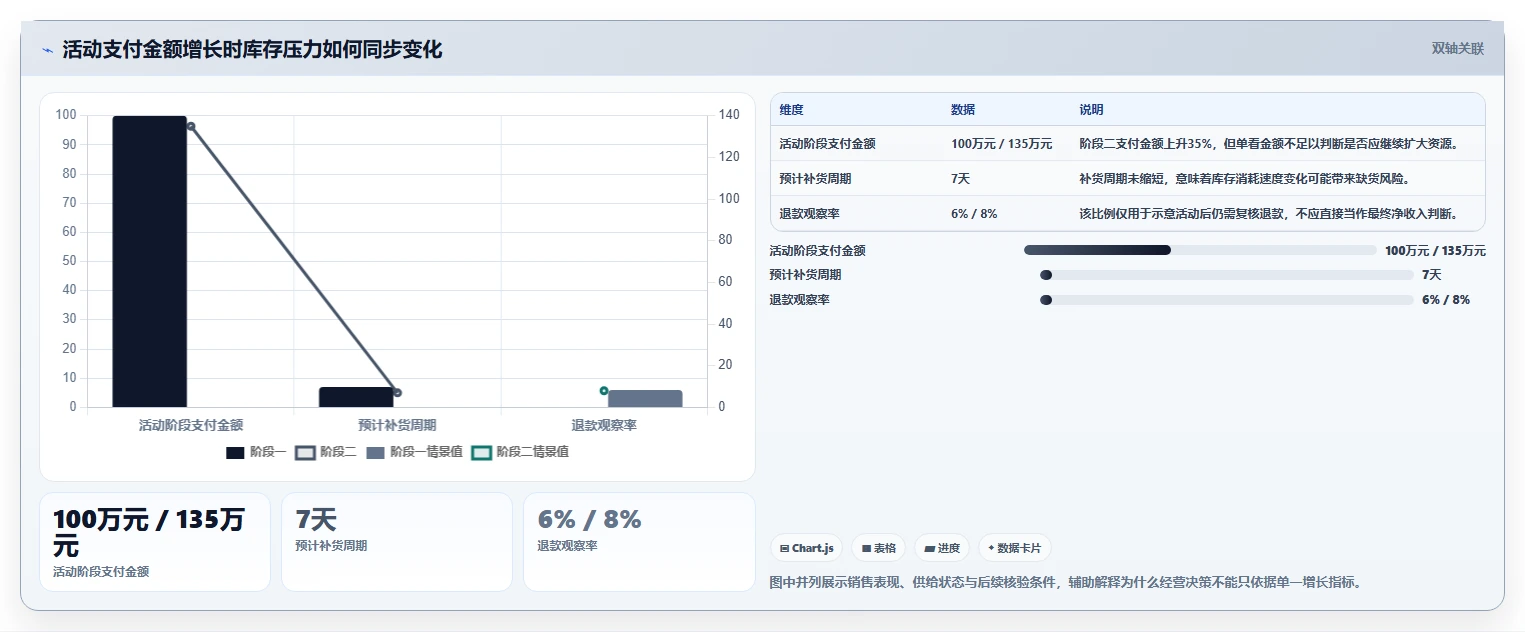Click the Chart.js tag
Screen dimensions: 1525x632
click(x=806, y=548)
